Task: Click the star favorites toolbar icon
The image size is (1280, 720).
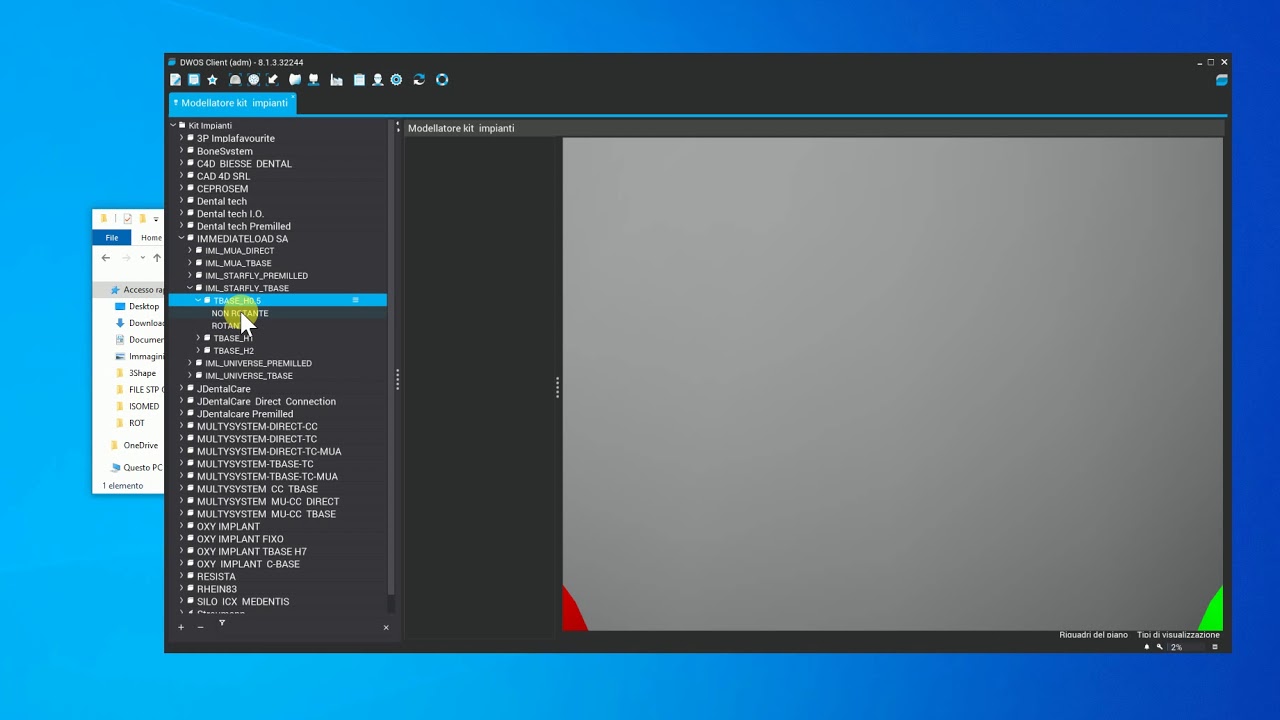Action: pyautogui.click(x=212, y=80)
